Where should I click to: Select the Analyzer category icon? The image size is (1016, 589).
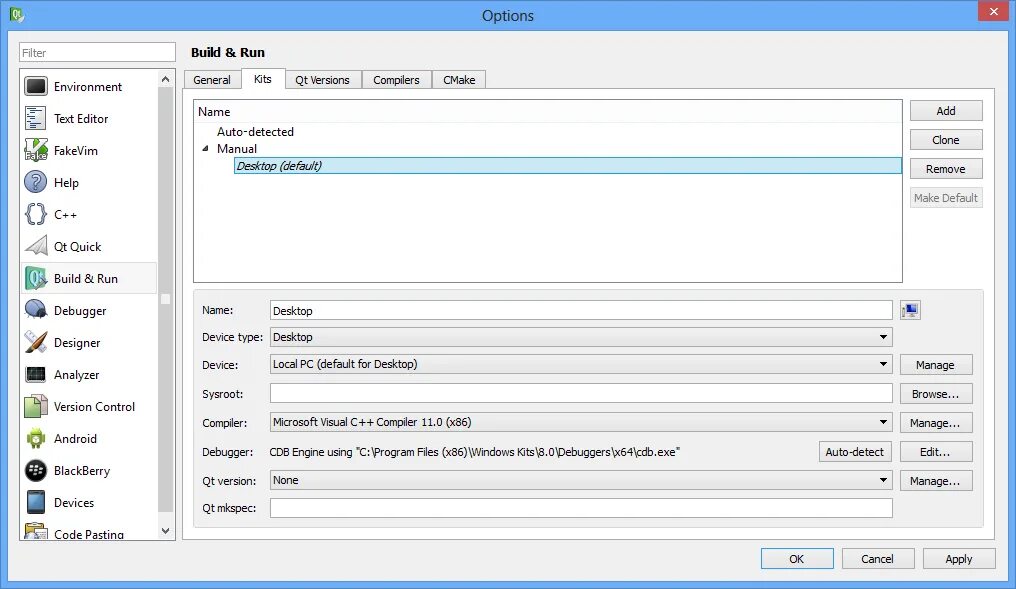coord(36,375)
